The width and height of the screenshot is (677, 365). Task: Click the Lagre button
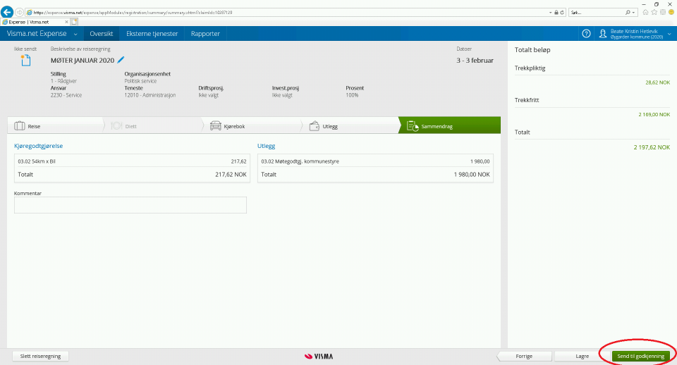pyautogui.click(x=582, y=356)
